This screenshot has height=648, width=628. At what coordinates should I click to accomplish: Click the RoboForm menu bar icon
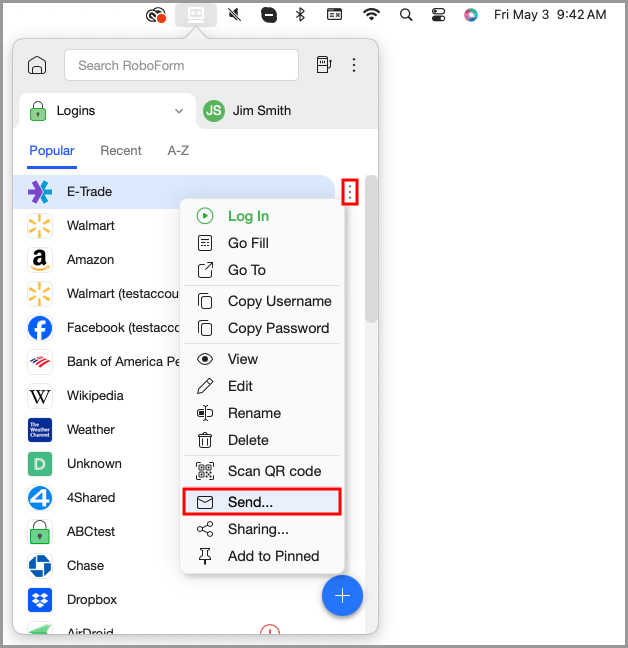196,15
